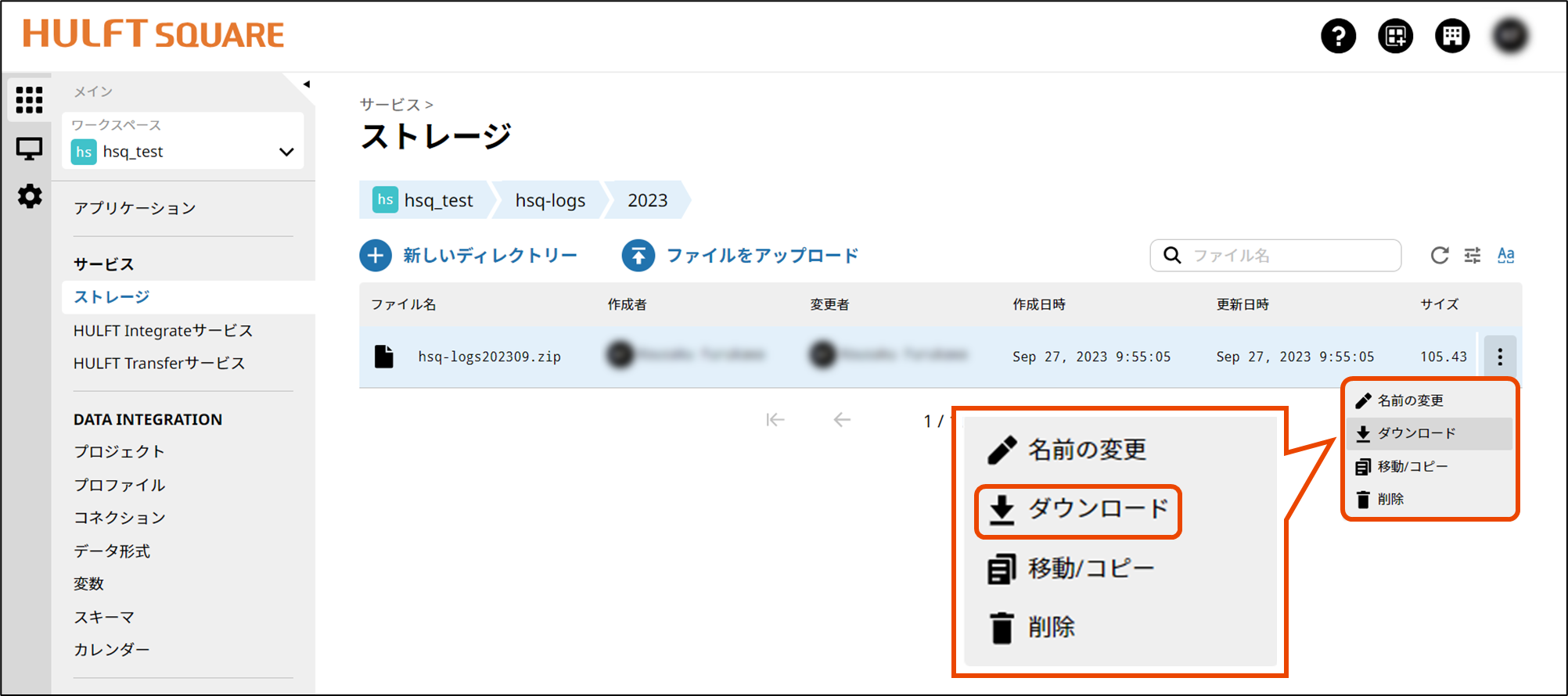Click the file icon of hsq-logs202309.zip
This screenshot has width=1568, height=696.
tap(384, 357)
